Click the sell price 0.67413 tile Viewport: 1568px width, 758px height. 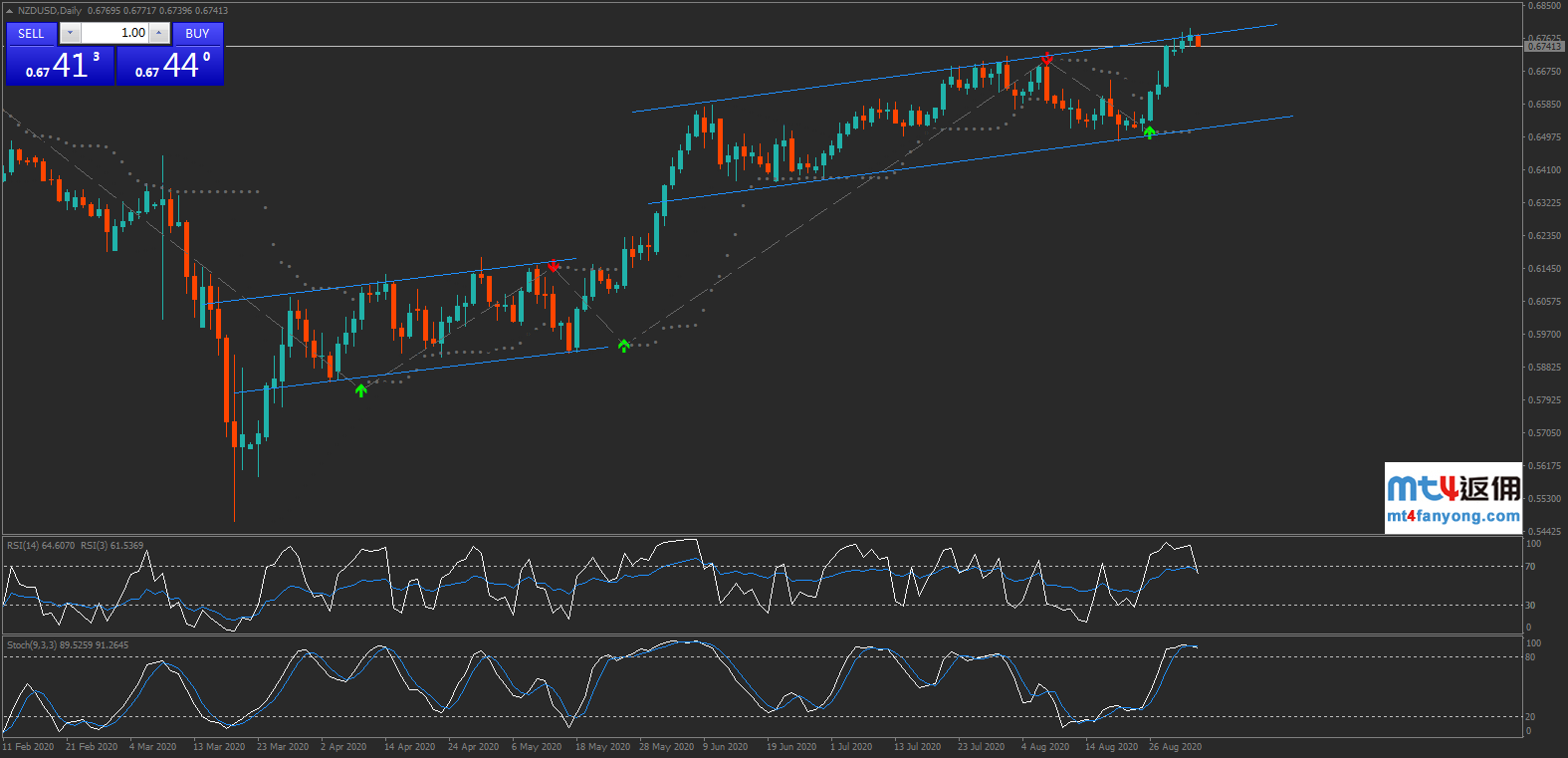tap(60, 66)
